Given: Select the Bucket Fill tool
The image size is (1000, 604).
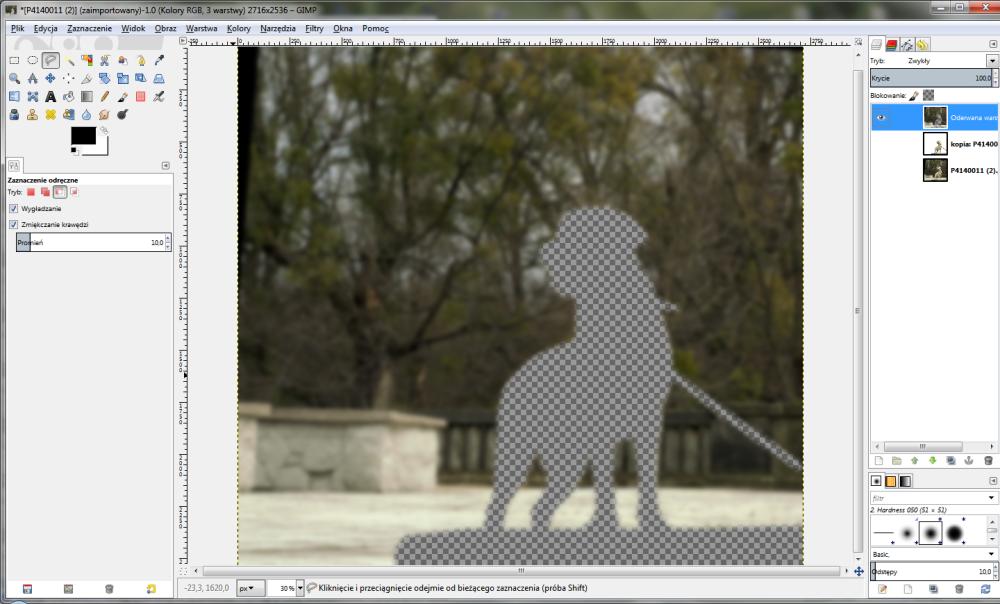Looking at the screenshot, I should pyautogui.click(x=68, y=96).
